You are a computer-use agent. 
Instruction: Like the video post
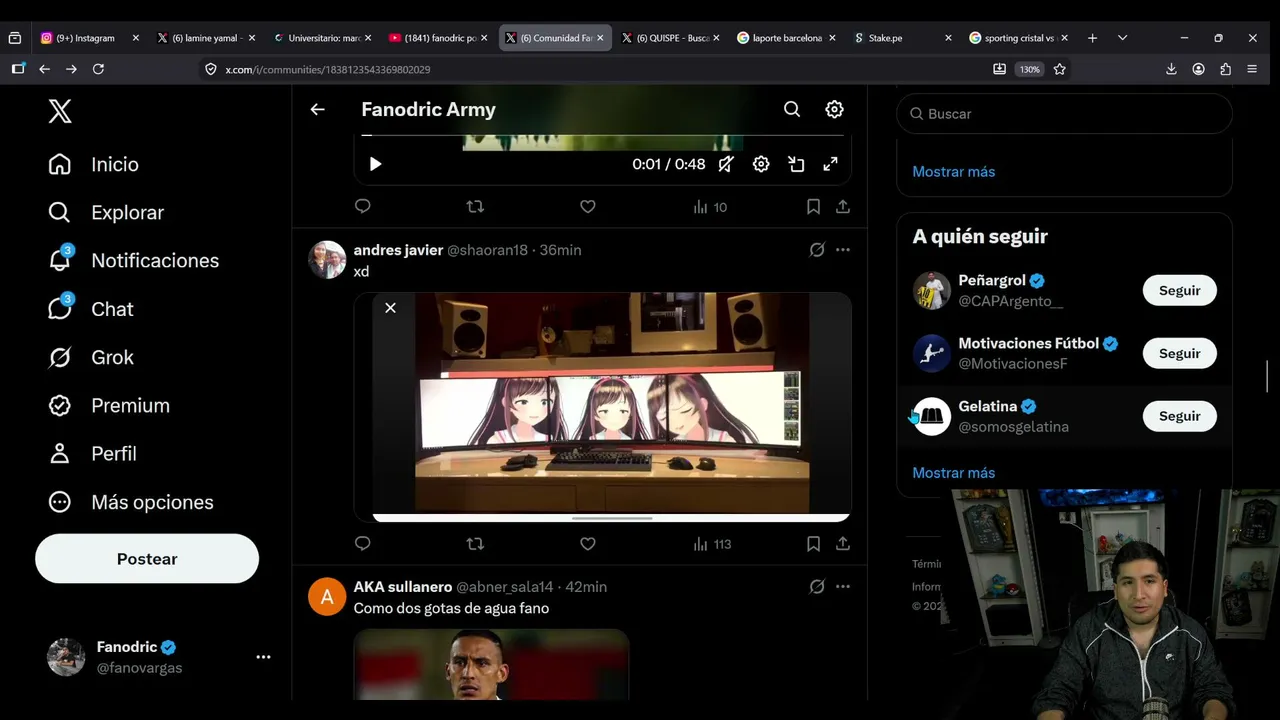[588, 207]
